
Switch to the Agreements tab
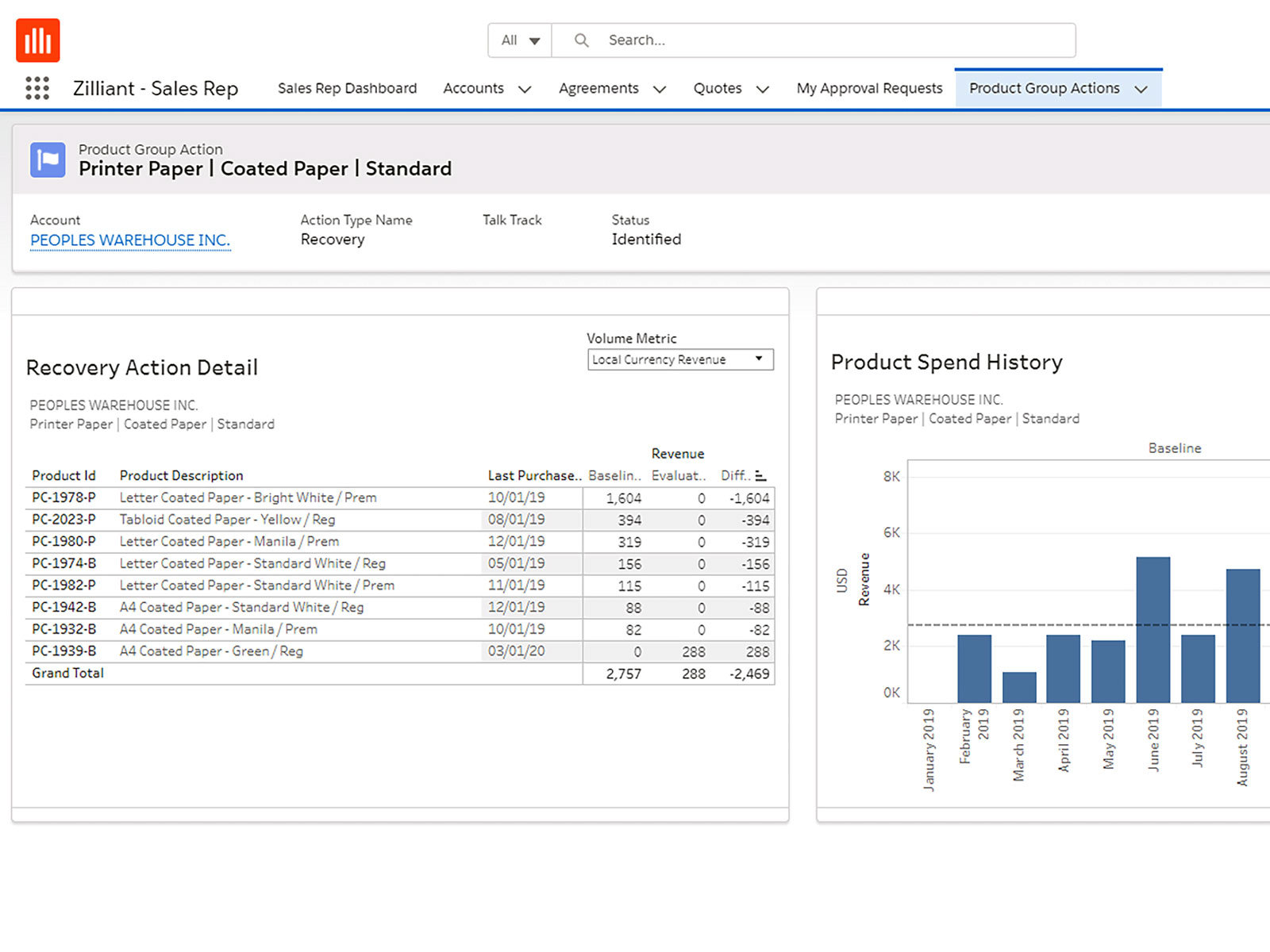(x=598, y=88)
